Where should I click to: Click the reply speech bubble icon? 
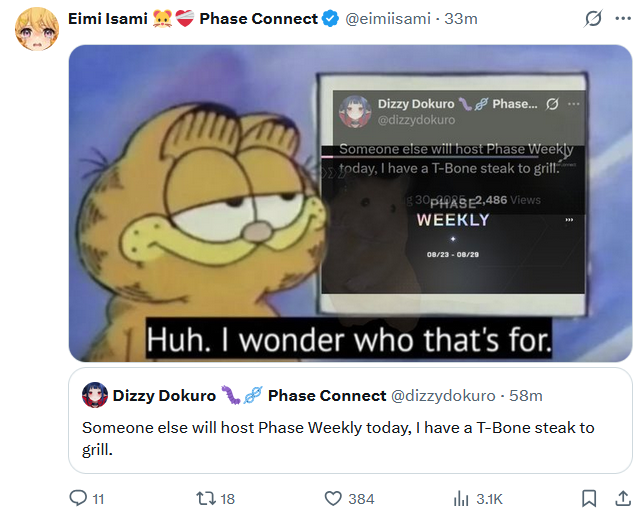tap(79, 498)
